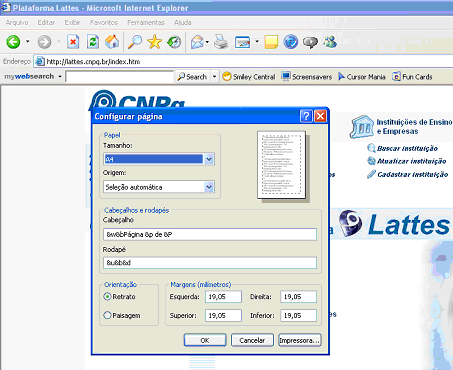Click the mywebsearch search text box

119,77
